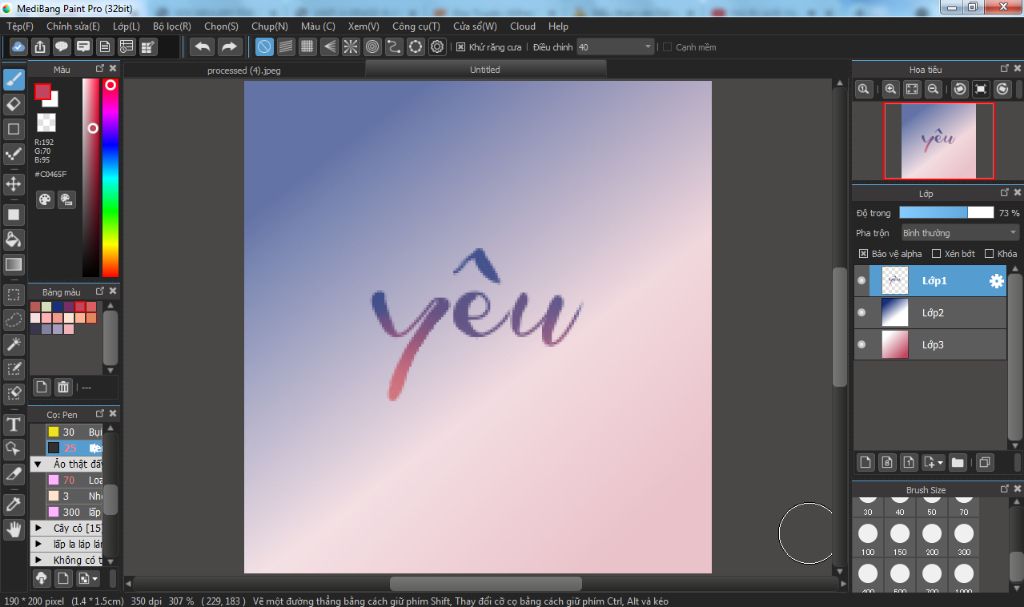The image size is (1024, 607).
Task: Open snap settings gear icon
Action: tap(438, 47)
